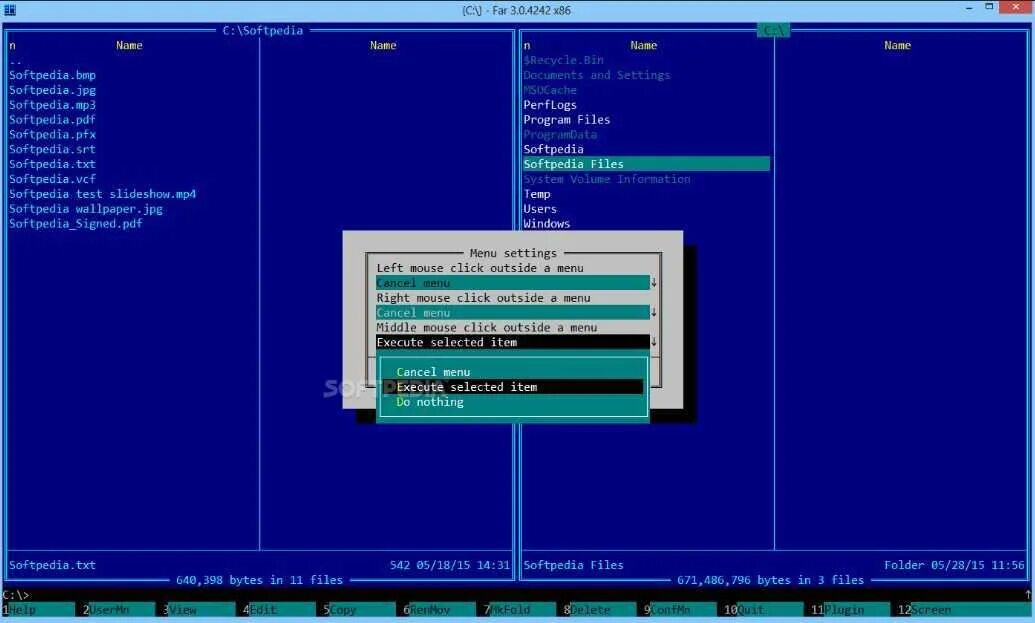The height and width of the screenshot is (623, 1035).
Task: Click the C:\> command line prompt
Action: click(x=16, y=595)
